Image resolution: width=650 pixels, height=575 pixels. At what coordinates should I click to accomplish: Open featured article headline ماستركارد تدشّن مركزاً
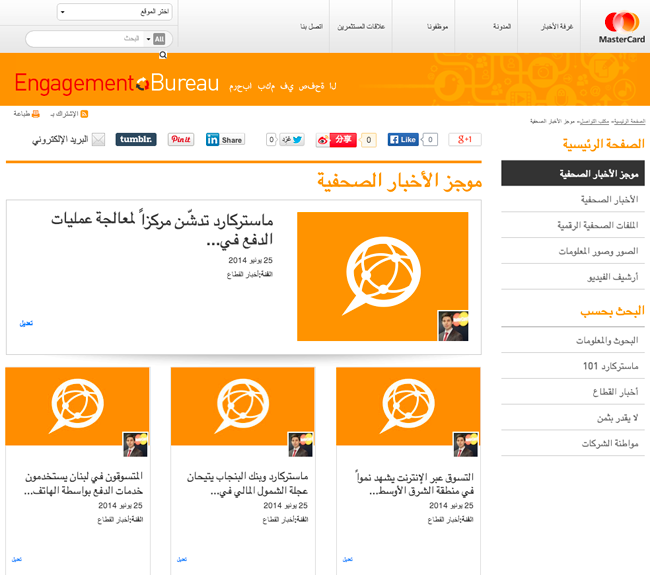click(162, 229)
